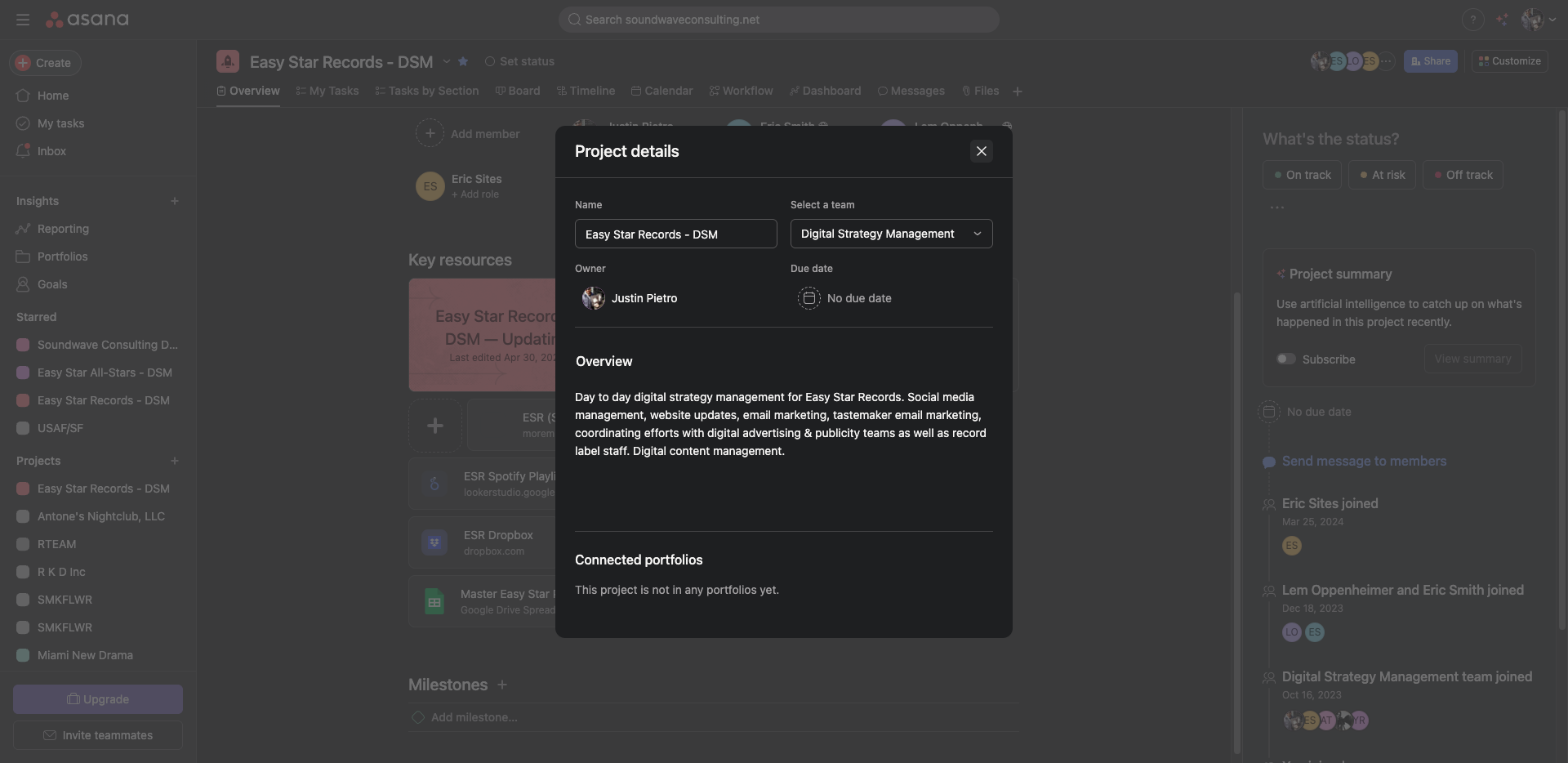Image resolution: width=1568 pixels, height=763 pixels.
Task: Star the Easy Star Records project
Action: 463,61
